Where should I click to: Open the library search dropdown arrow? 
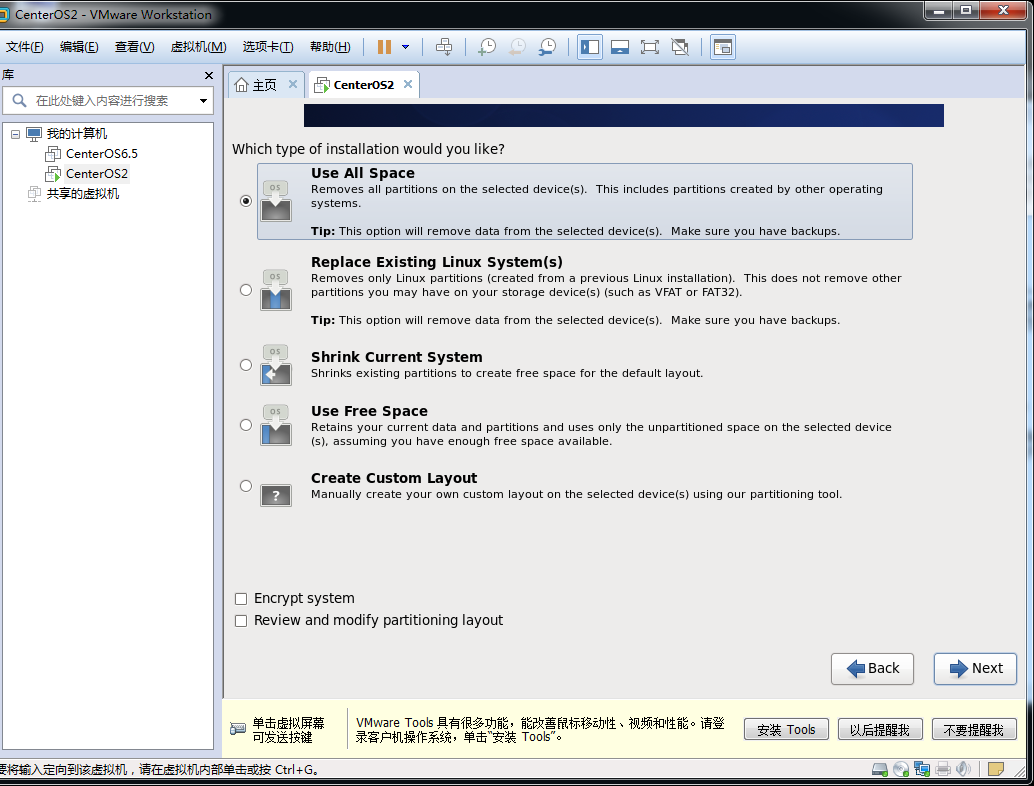(203, 101)
